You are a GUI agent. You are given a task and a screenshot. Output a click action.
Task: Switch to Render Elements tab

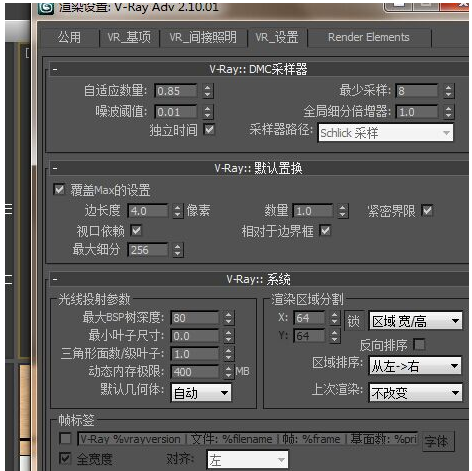369,37
